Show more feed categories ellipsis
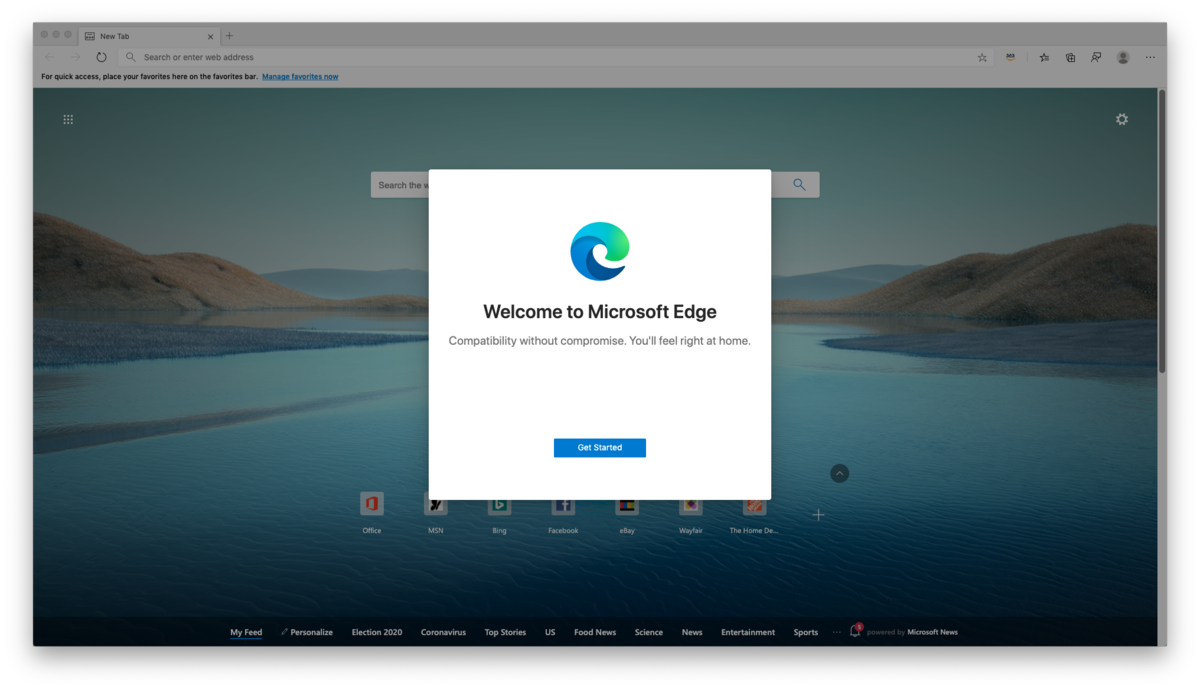This screenshot has width=1200, height=690. click(837, 632)
